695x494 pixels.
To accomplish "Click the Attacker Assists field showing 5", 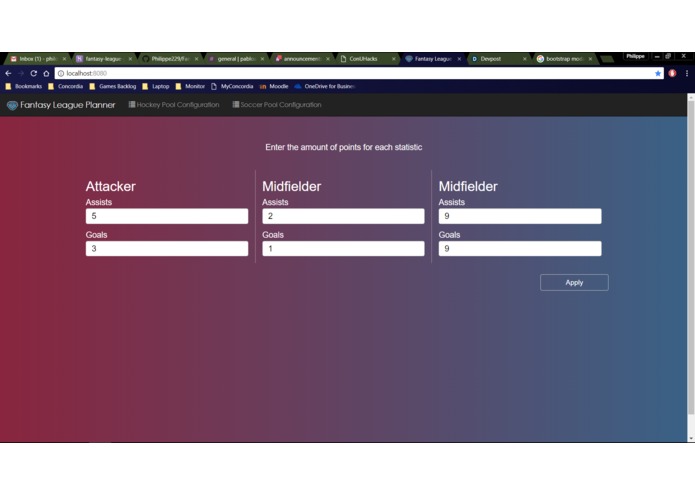I will (x=167, y=216).
